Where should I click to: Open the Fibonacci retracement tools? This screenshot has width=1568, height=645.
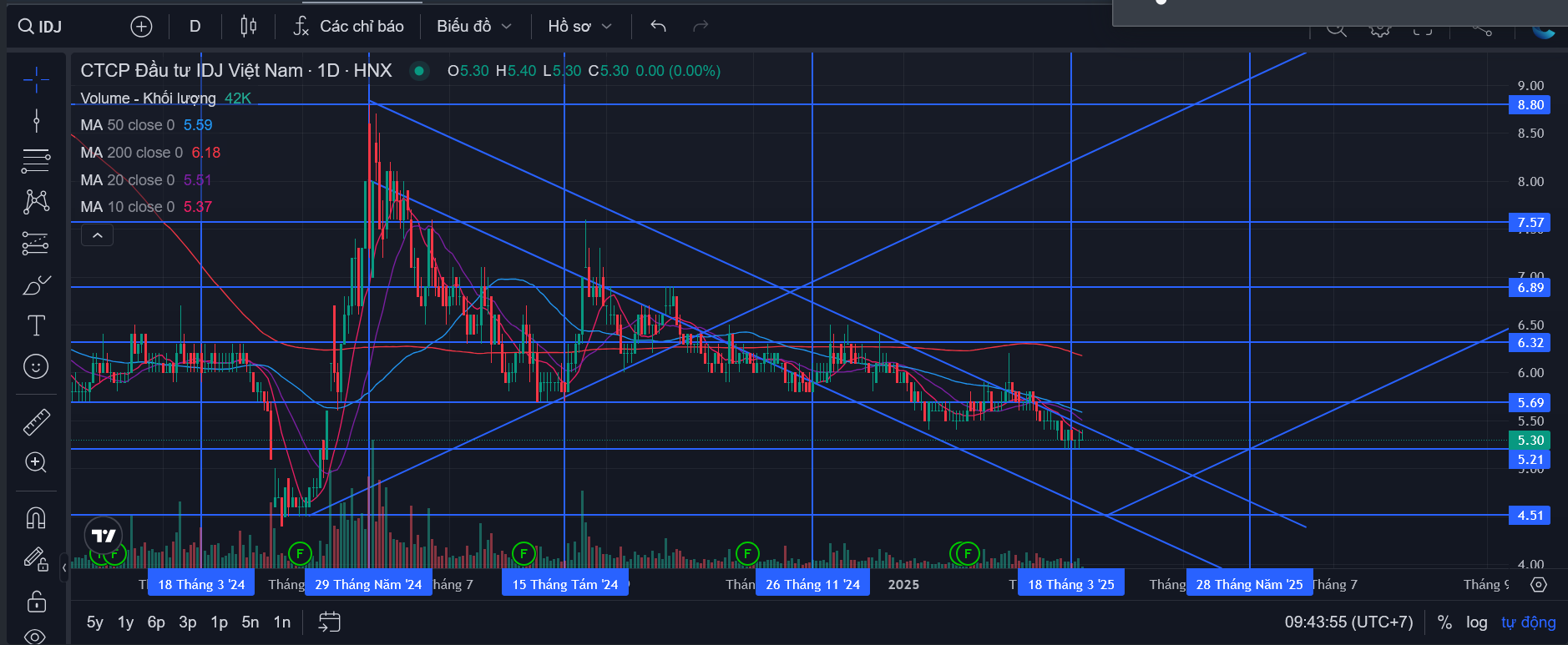[36, 160]
